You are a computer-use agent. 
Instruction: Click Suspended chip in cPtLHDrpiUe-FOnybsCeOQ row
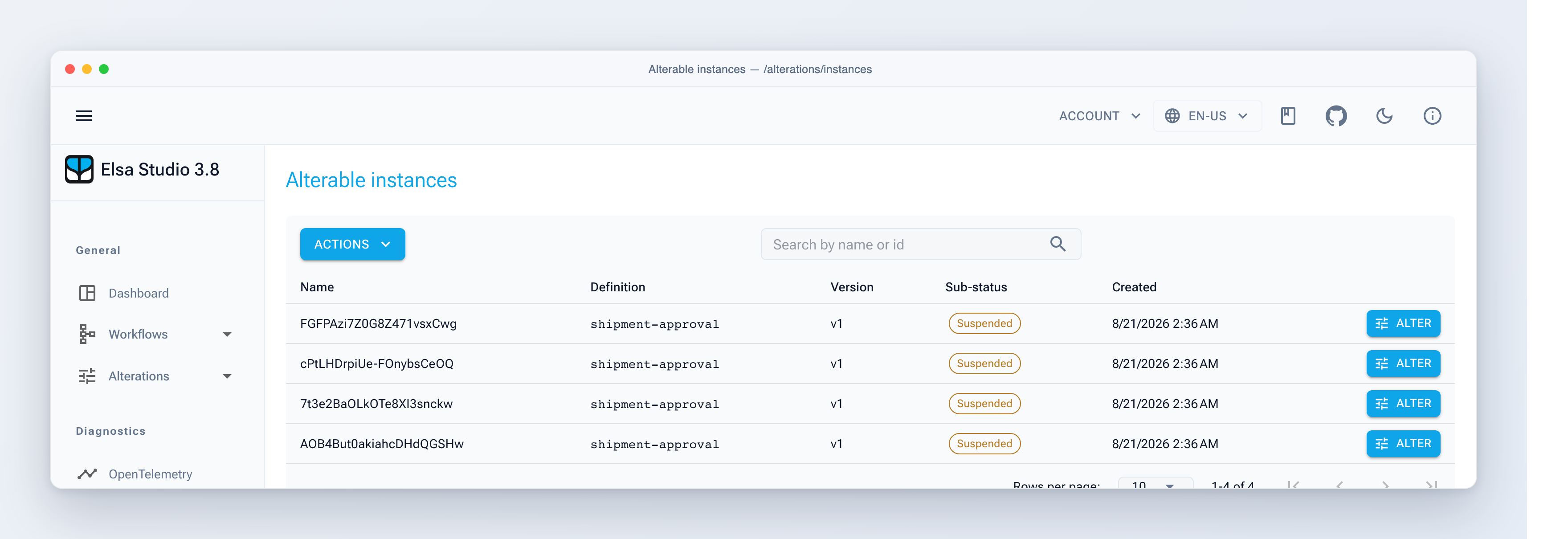(984, 363)
